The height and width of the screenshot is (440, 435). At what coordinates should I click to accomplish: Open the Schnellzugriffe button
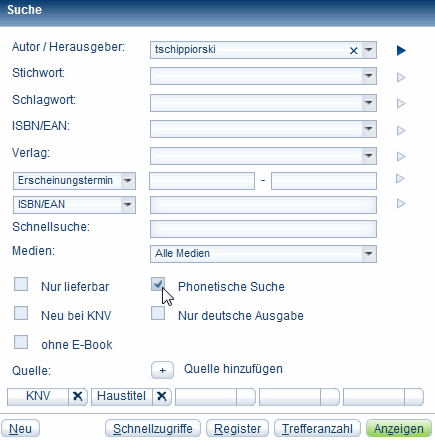153,428
